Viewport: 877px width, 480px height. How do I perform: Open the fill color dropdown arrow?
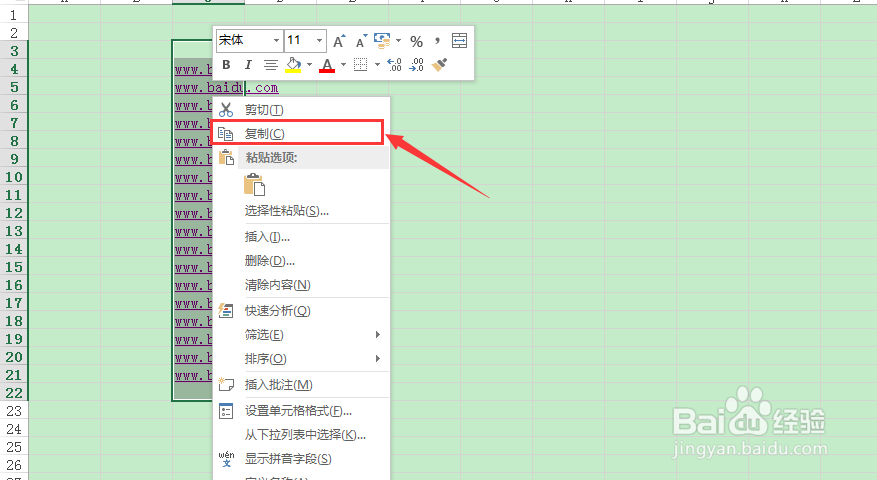pos(309,65)
